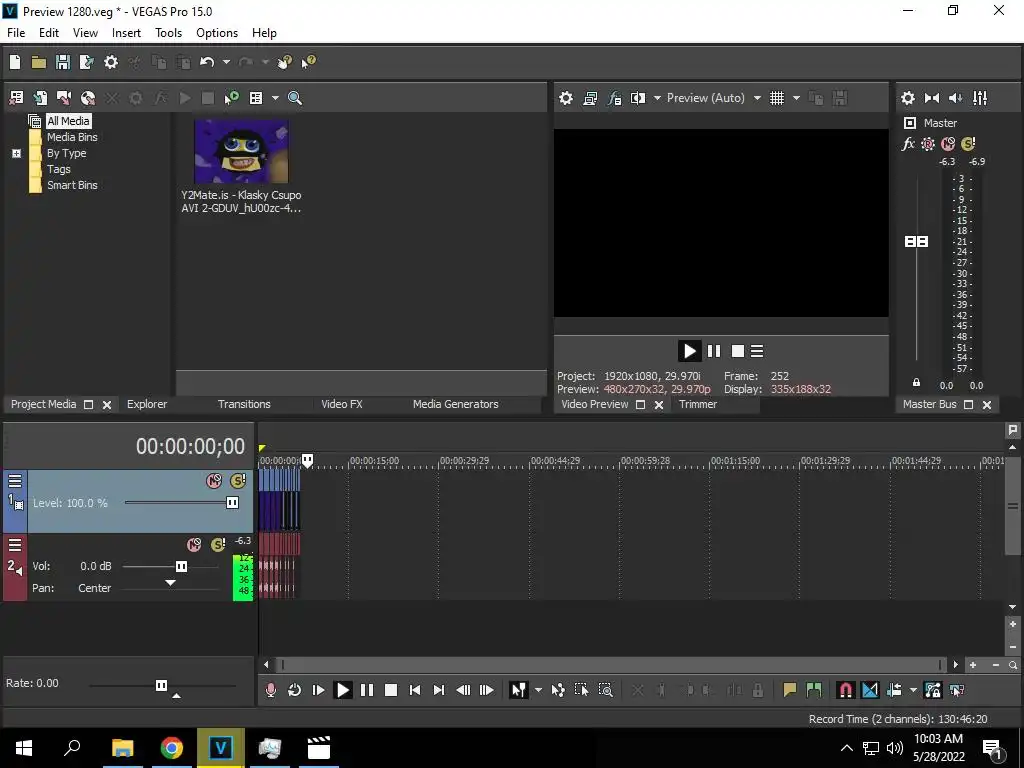Click the Import Media icon
The width and height of the screenshot is (1024, 768).
click(40, 98)
